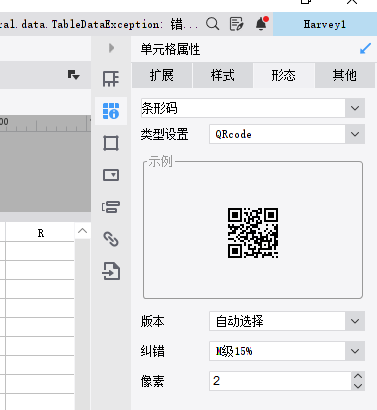377x410 pixels.
Task: Switch to the 样式 tab
Action: (x=223, y=75)
